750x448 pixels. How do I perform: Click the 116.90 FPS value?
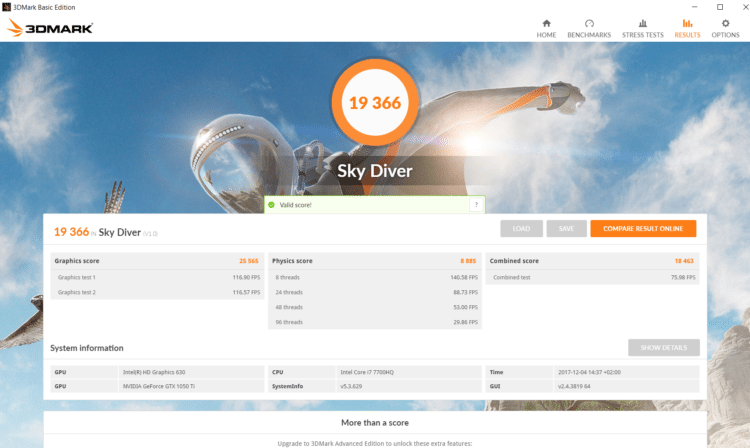point(246,277)
